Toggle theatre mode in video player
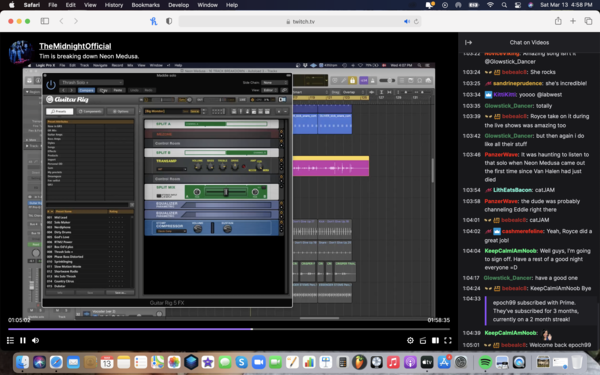The height and width of the screenshot is (375, 600). coord(435,340)
